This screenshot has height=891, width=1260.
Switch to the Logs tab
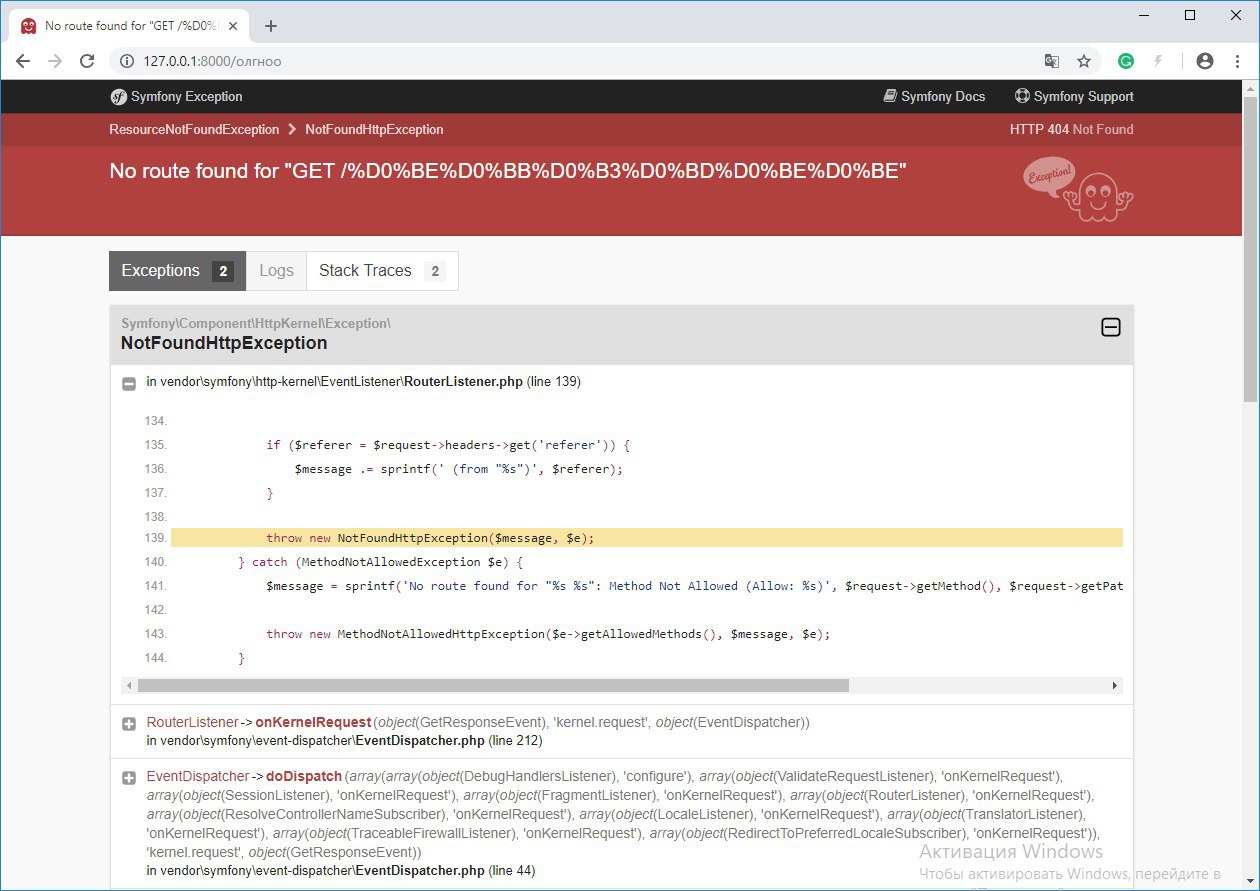276,271
